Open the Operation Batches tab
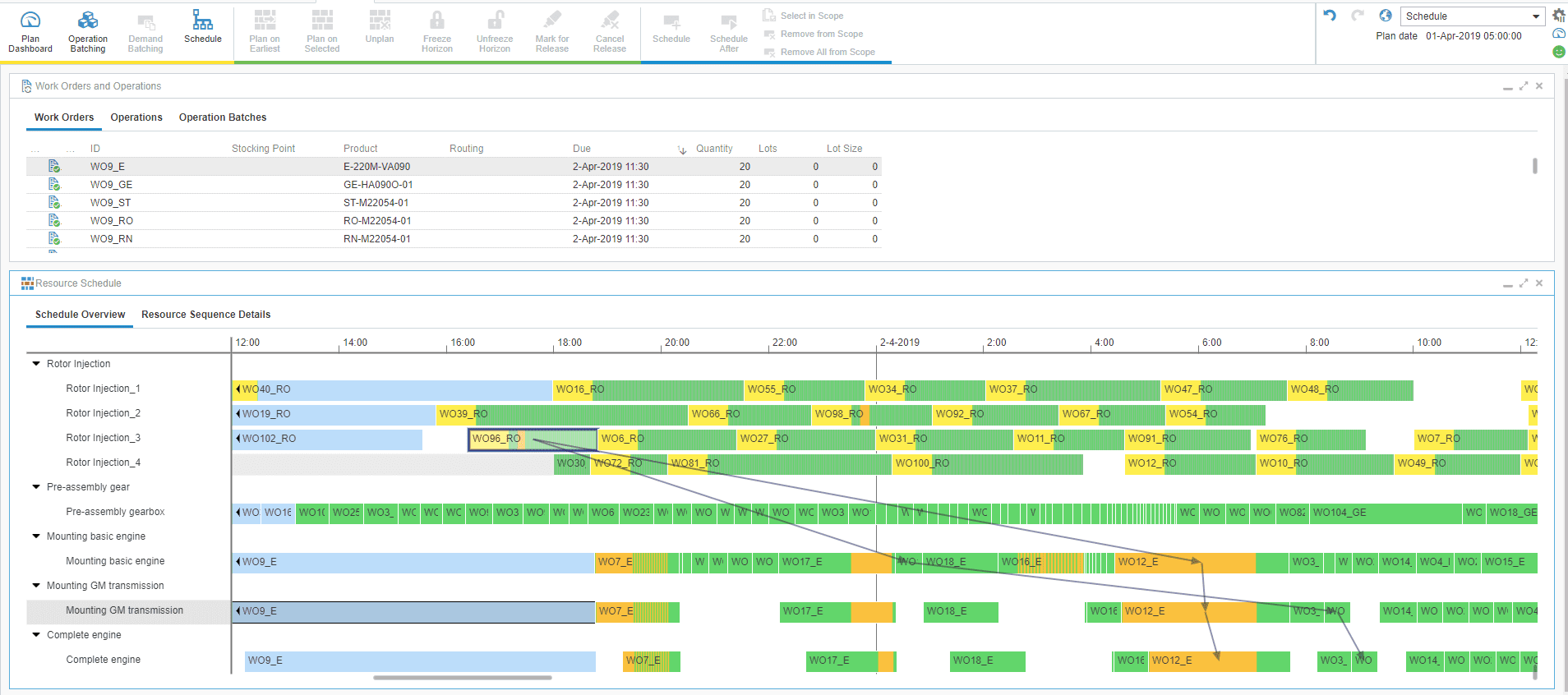 click(223, 117)
